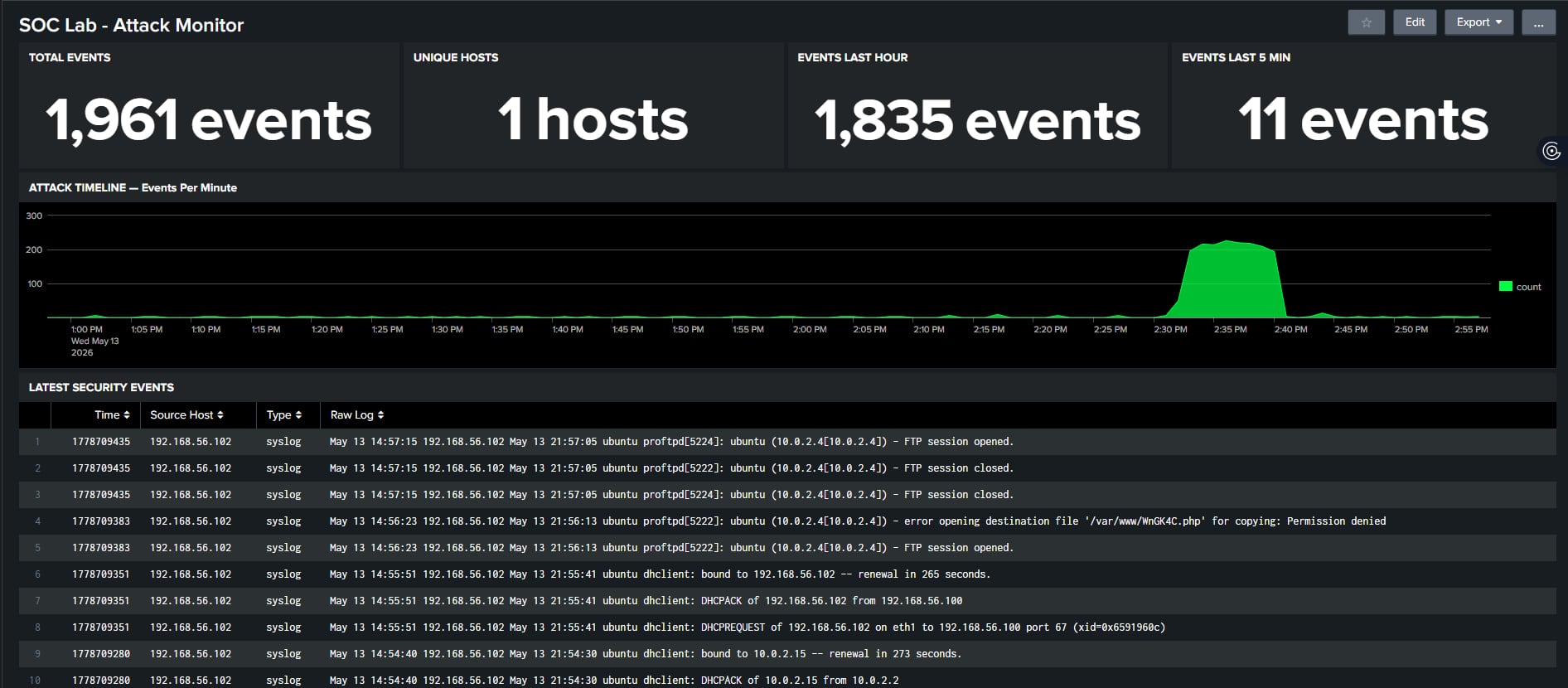Click syslog type in row 5
Image resolution: width=1568 pixels, height=688 pixels.
point(283,548)
